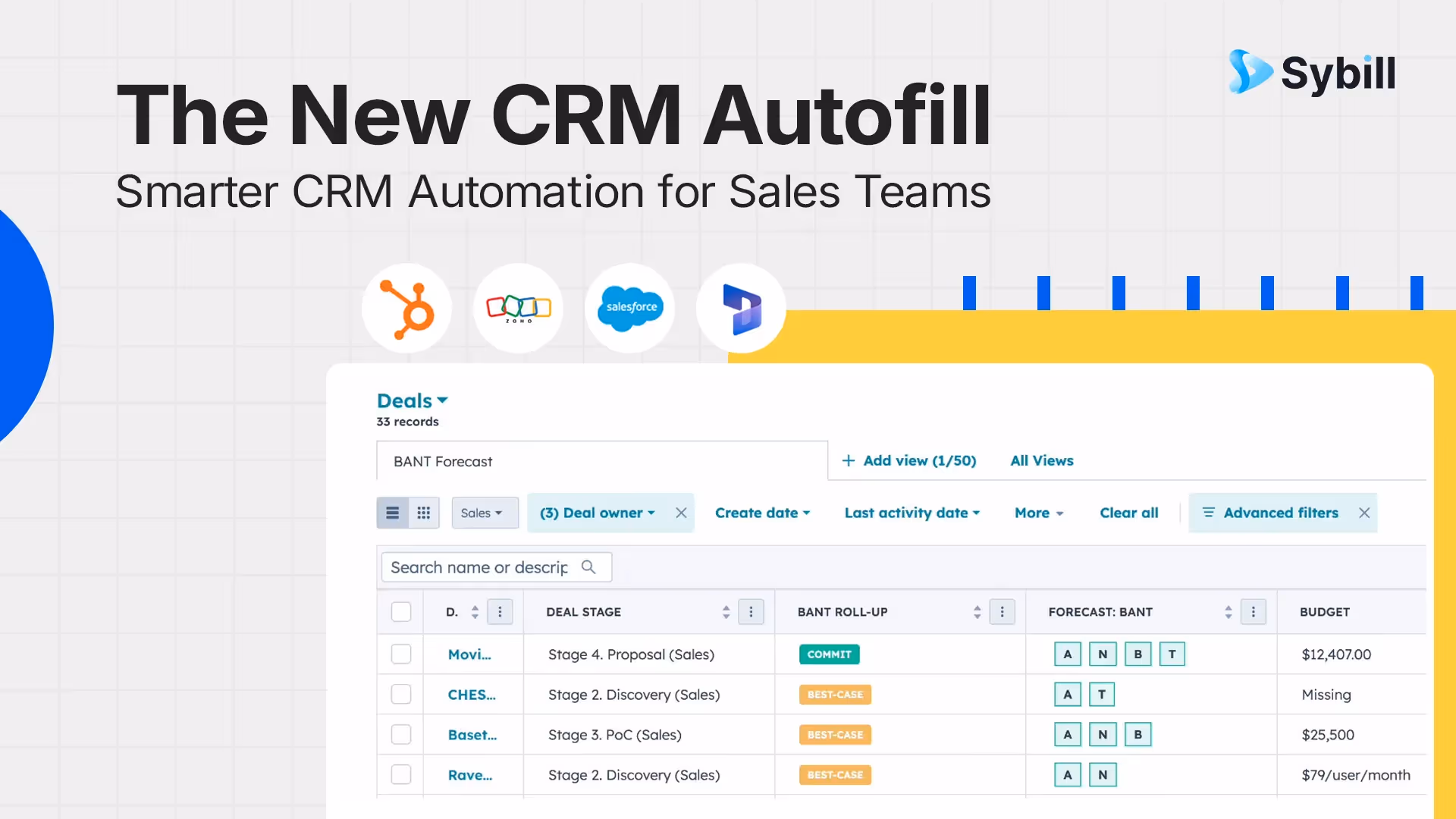Open Advanced filters
This screenshot has height=819, width=1456.
[1271, 513]
